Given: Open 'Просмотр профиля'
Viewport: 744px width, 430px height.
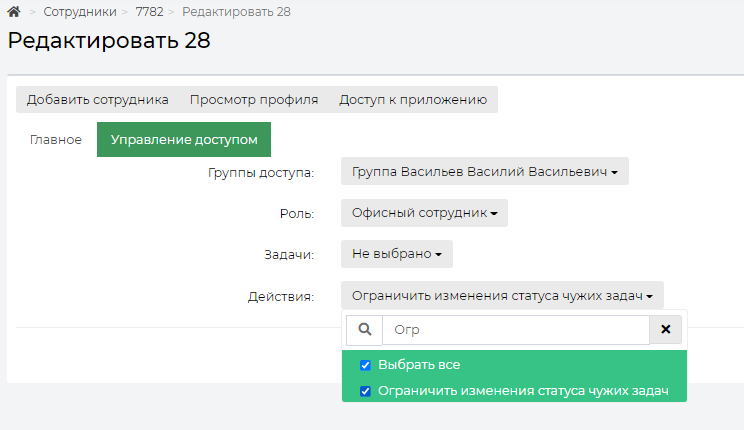Looking at the screenshot, I should 254,100.
